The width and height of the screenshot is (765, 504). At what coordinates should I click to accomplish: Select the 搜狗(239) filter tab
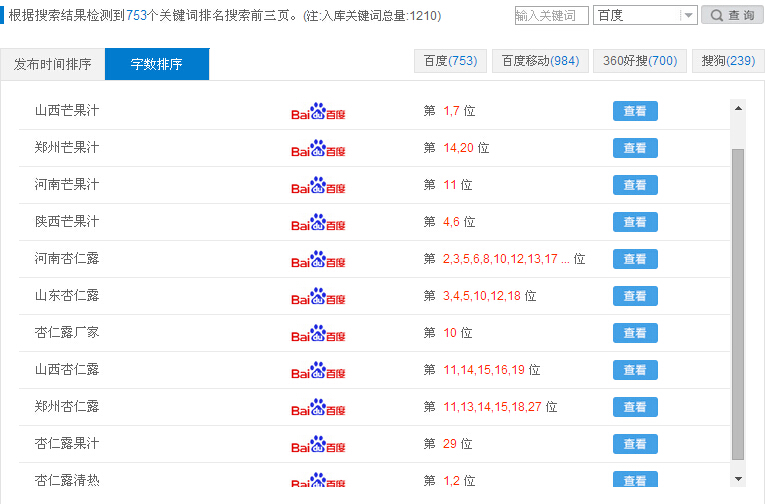(728, 61)
